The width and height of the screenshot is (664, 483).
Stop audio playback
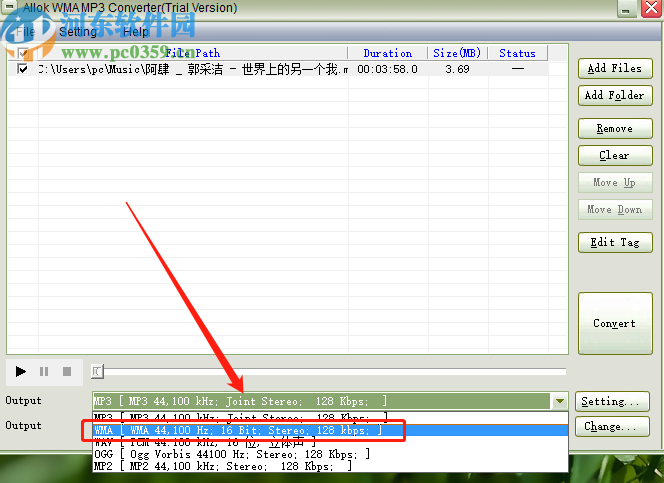coord(67,372)
